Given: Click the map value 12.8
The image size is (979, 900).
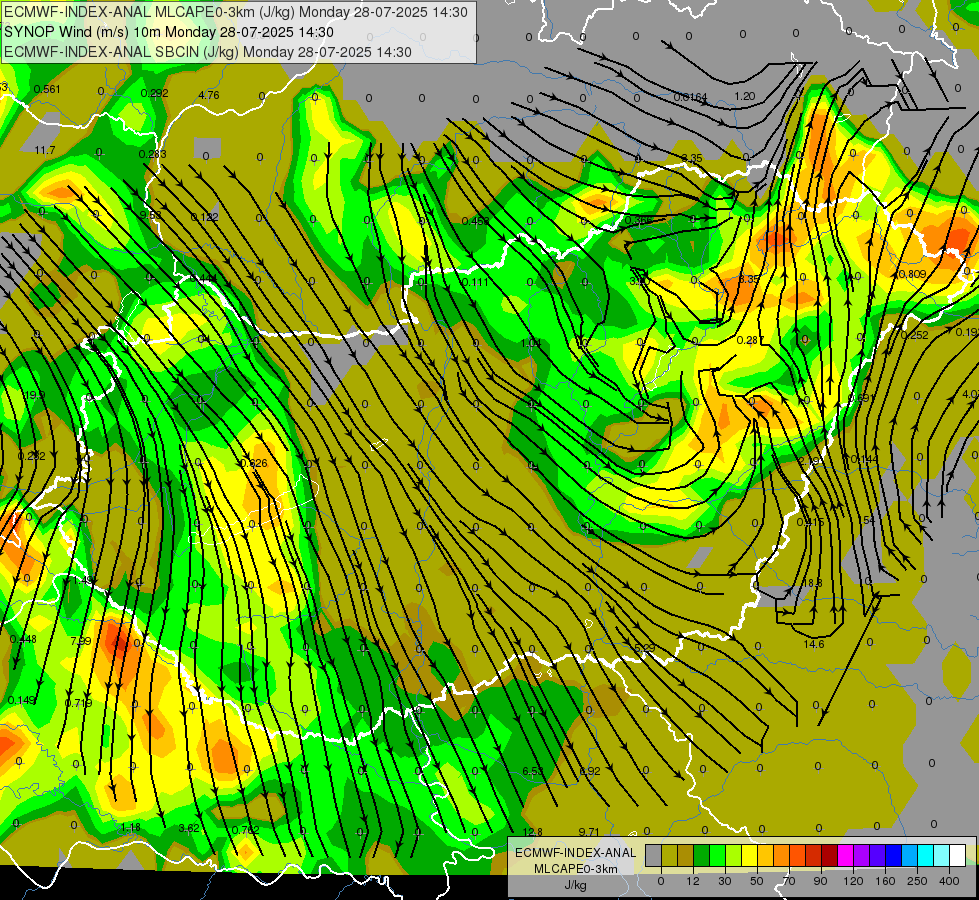Looking at the screenshot, I should click(x=533, y=832).
